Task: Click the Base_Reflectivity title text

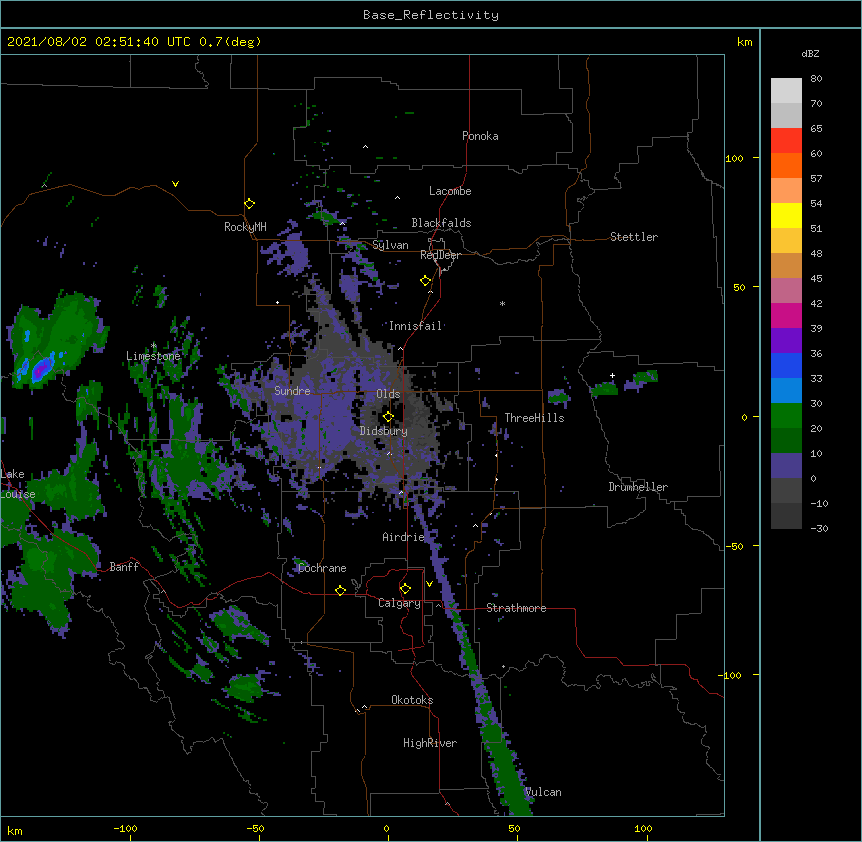Action: (x=430, y=15)
